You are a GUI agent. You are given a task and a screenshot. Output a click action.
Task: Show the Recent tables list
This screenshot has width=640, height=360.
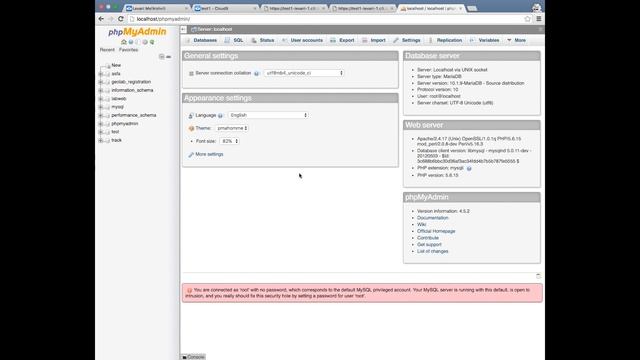coord(107,50)
